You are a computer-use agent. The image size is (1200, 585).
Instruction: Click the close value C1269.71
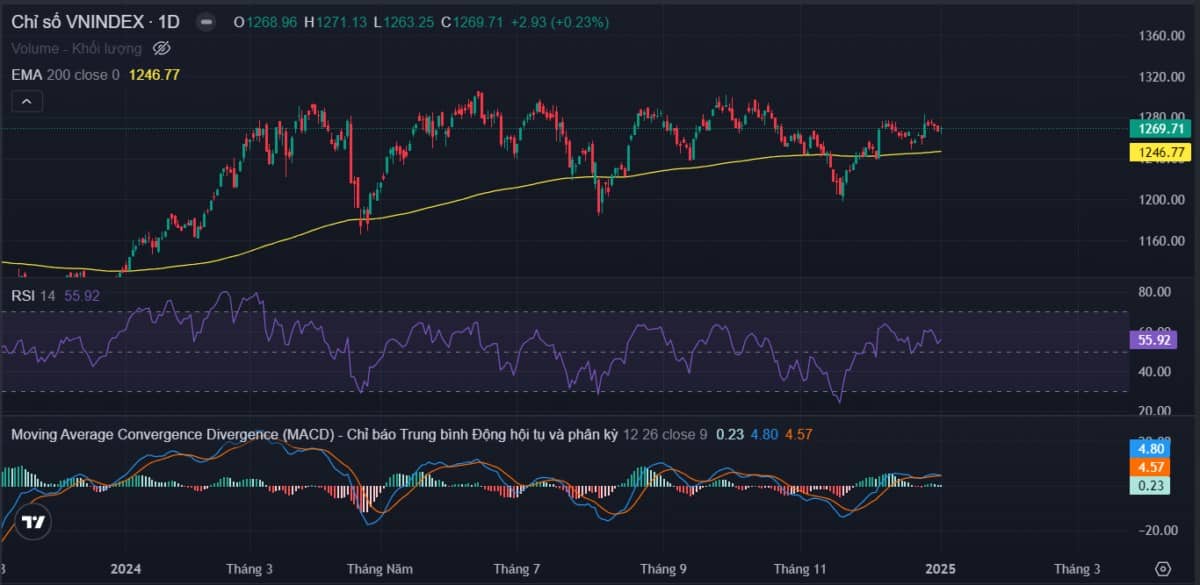pos(473,22)
